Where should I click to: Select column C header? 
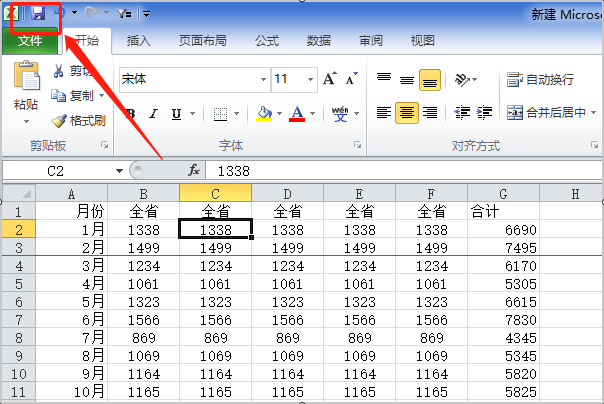pyautogui.click(x=215, y=193)
